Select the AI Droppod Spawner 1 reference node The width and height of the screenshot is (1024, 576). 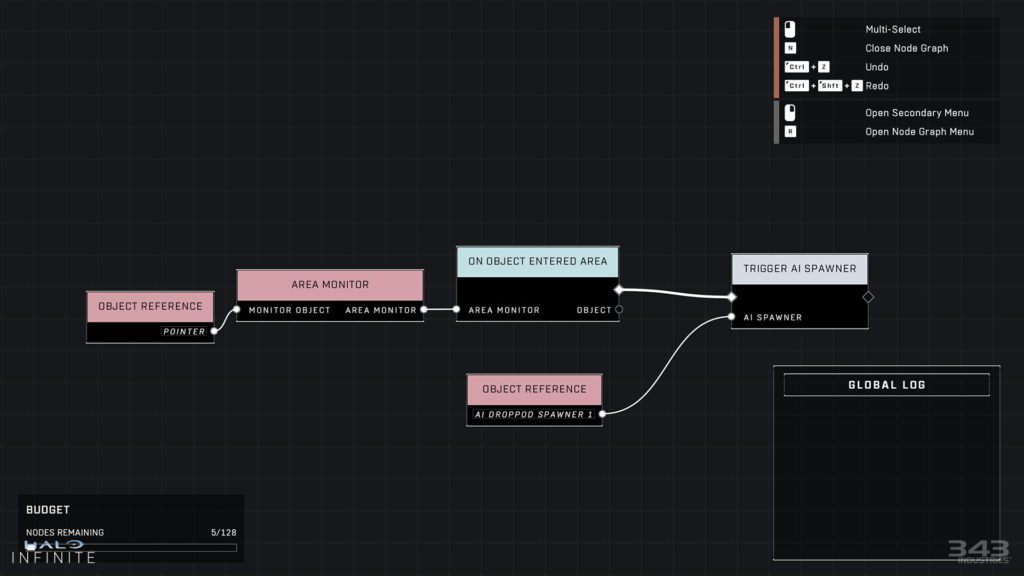pos(536,389)
